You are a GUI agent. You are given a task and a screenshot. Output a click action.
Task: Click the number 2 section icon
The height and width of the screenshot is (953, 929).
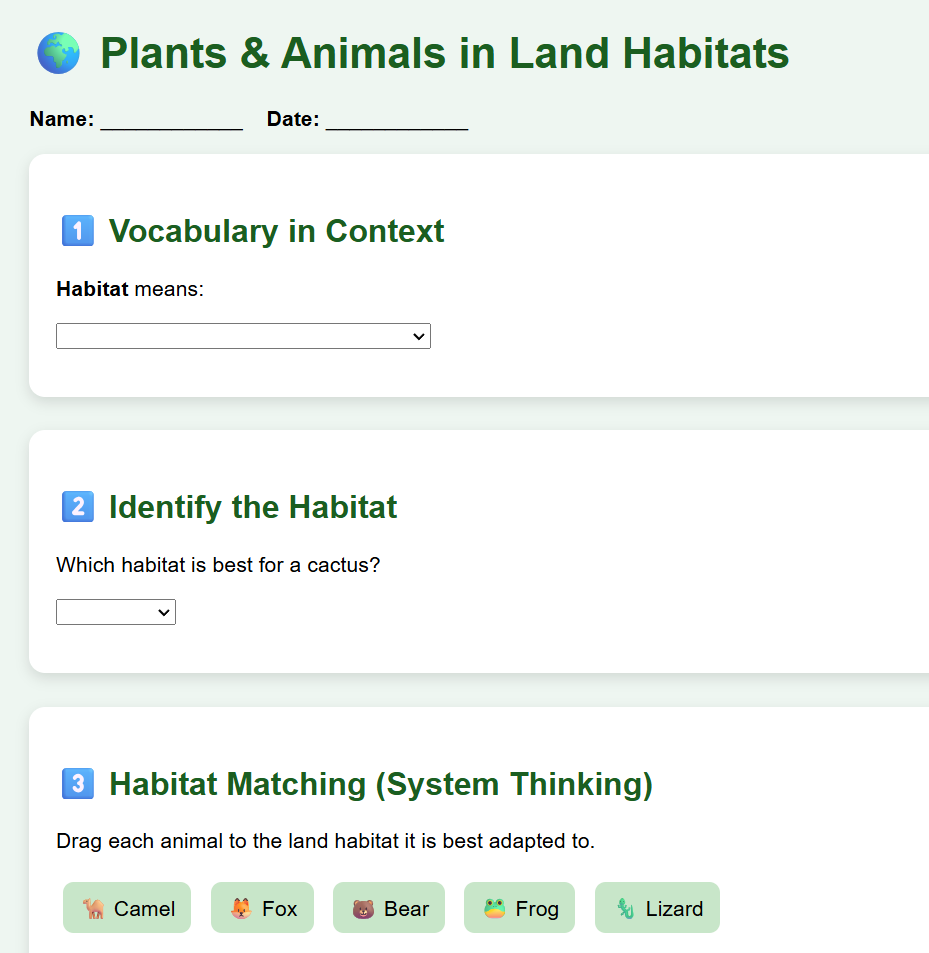click(77, 507)
